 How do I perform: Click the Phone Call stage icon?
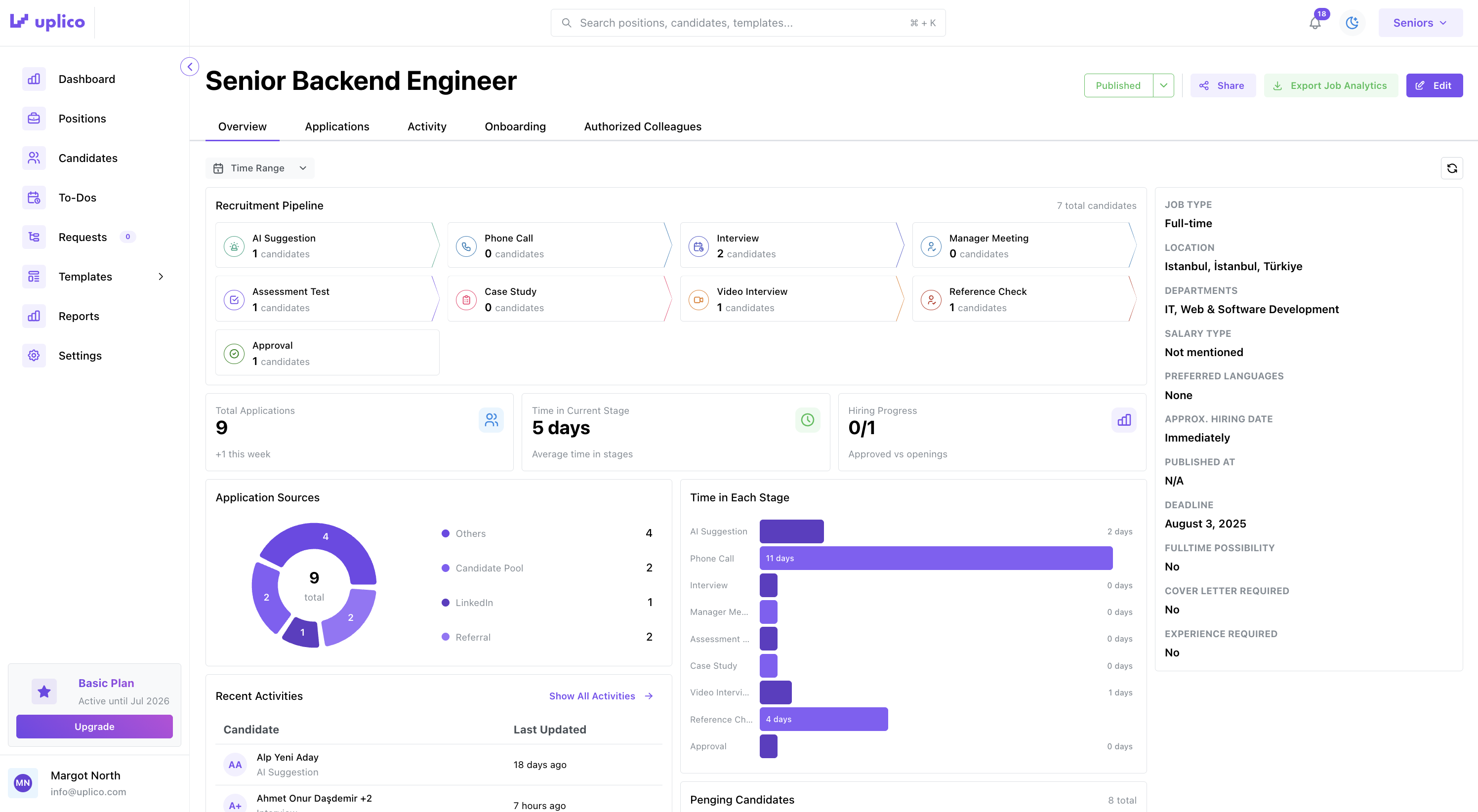[x=466, y=246]
